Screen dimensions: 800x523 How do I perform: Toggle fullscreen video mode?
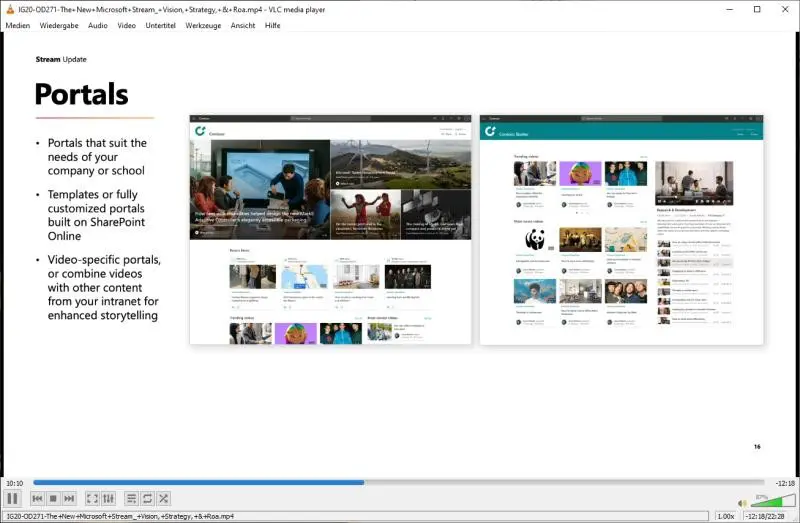[x=92, y=498]
